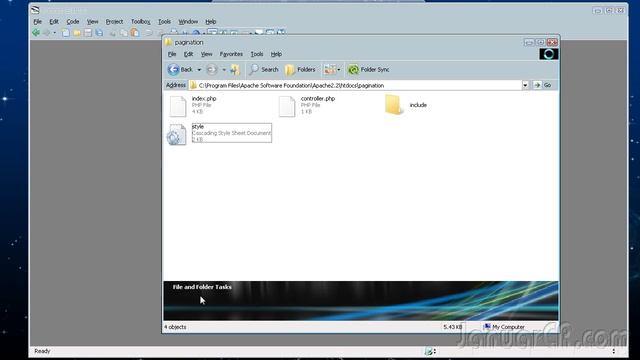
Task: Click the New file icon in editor toolbar
Action: pyautogui.click(x=66, y=33)
